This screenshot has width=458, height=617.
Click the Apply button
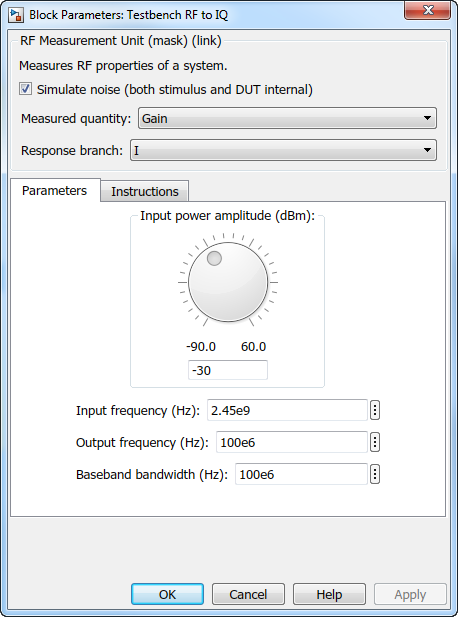[x=410, y=594]
